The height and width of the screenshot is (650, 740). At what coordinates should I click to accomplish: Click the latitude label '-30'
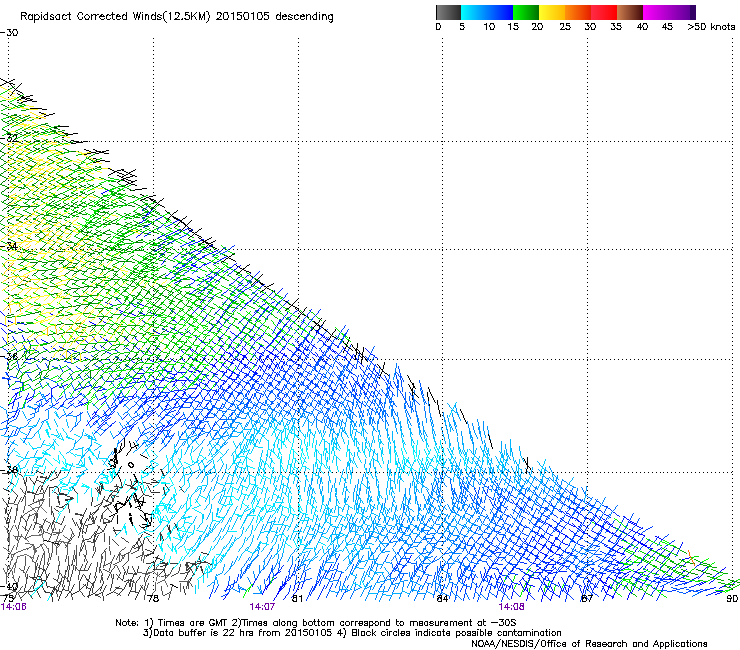[x=9, y=33]
